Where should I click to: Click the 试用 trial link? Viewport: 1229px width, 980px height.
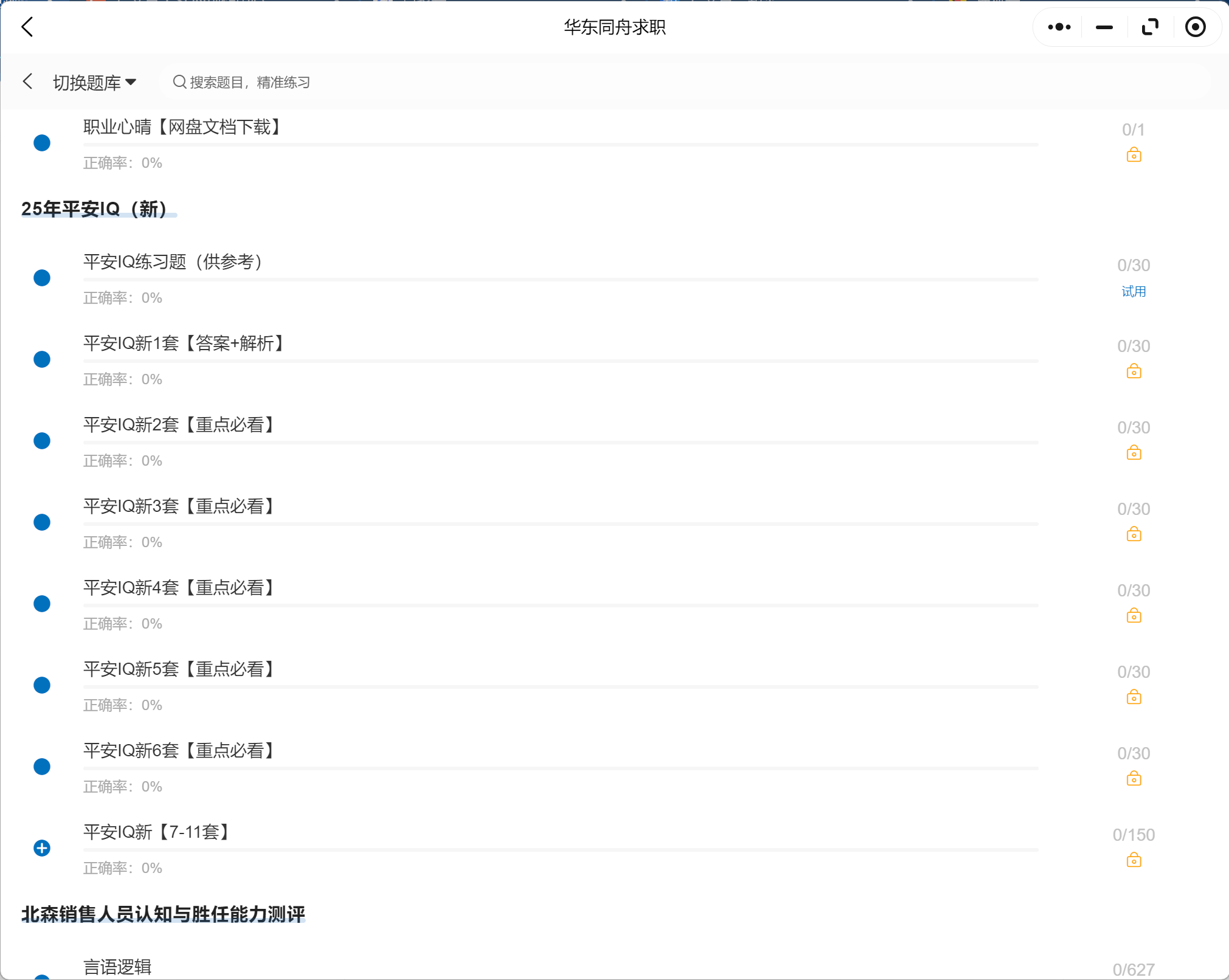coord(1134,292)
